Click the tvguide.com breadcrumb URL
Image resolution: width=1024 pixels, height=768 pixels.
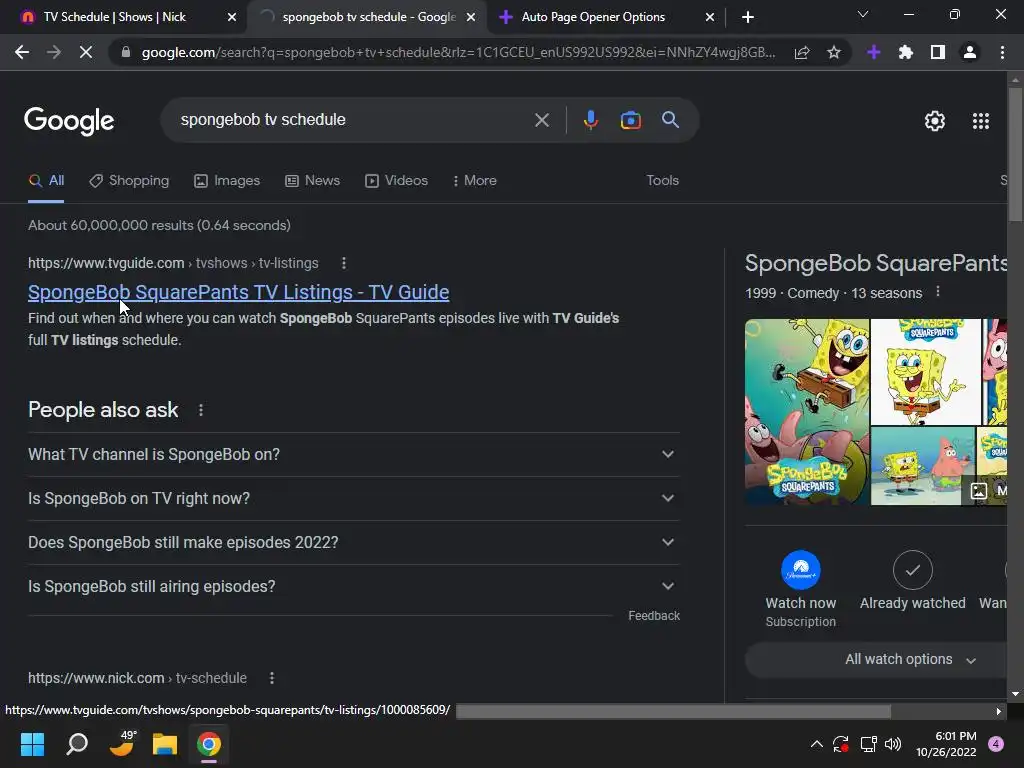click(173, 263)
